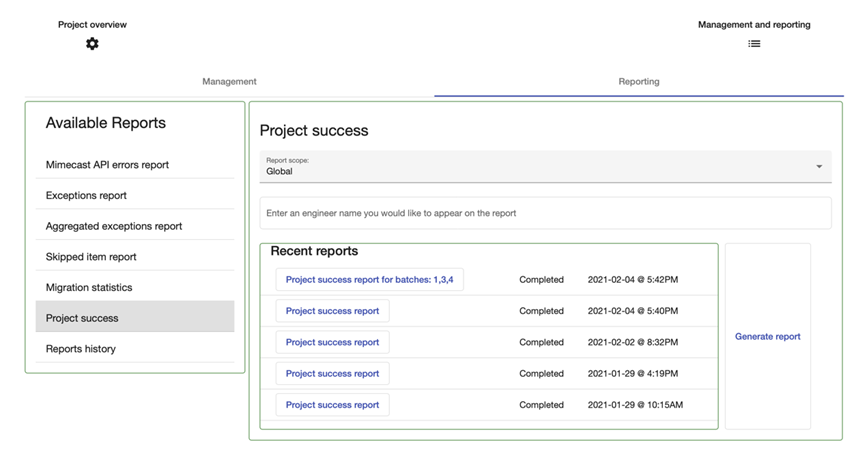Open Mimecast API errors report
The height and width of the screenshot is (449, 856).
coord(107,165)
